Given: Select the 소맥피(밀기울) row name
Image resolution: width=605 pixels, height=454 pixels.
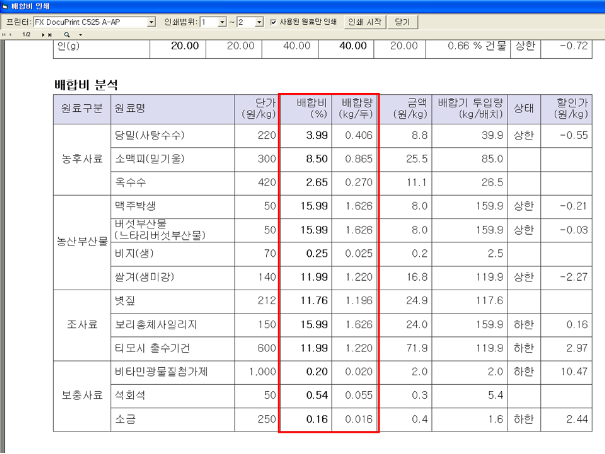Looking at the screenshot, I should pos(149,159).
